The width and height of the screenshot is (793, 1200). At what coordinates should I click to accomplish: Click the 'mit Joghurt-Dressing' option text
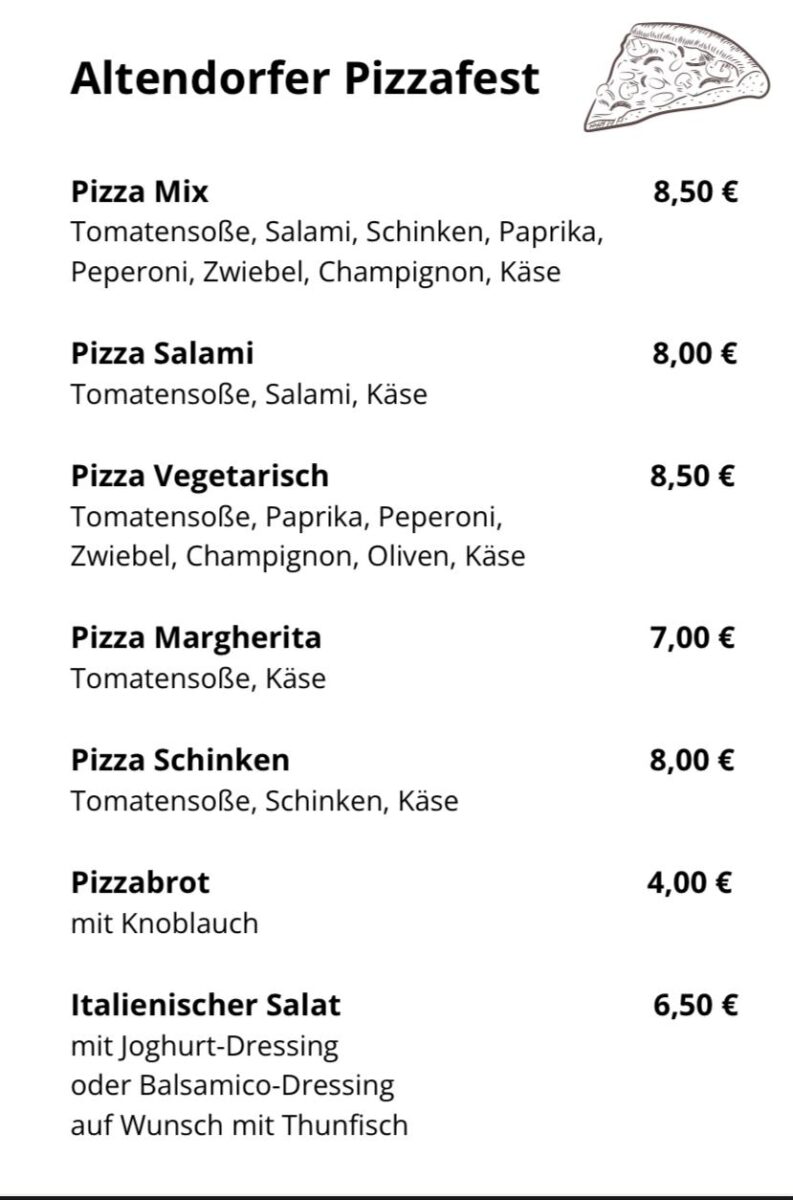coord(204,1047)
